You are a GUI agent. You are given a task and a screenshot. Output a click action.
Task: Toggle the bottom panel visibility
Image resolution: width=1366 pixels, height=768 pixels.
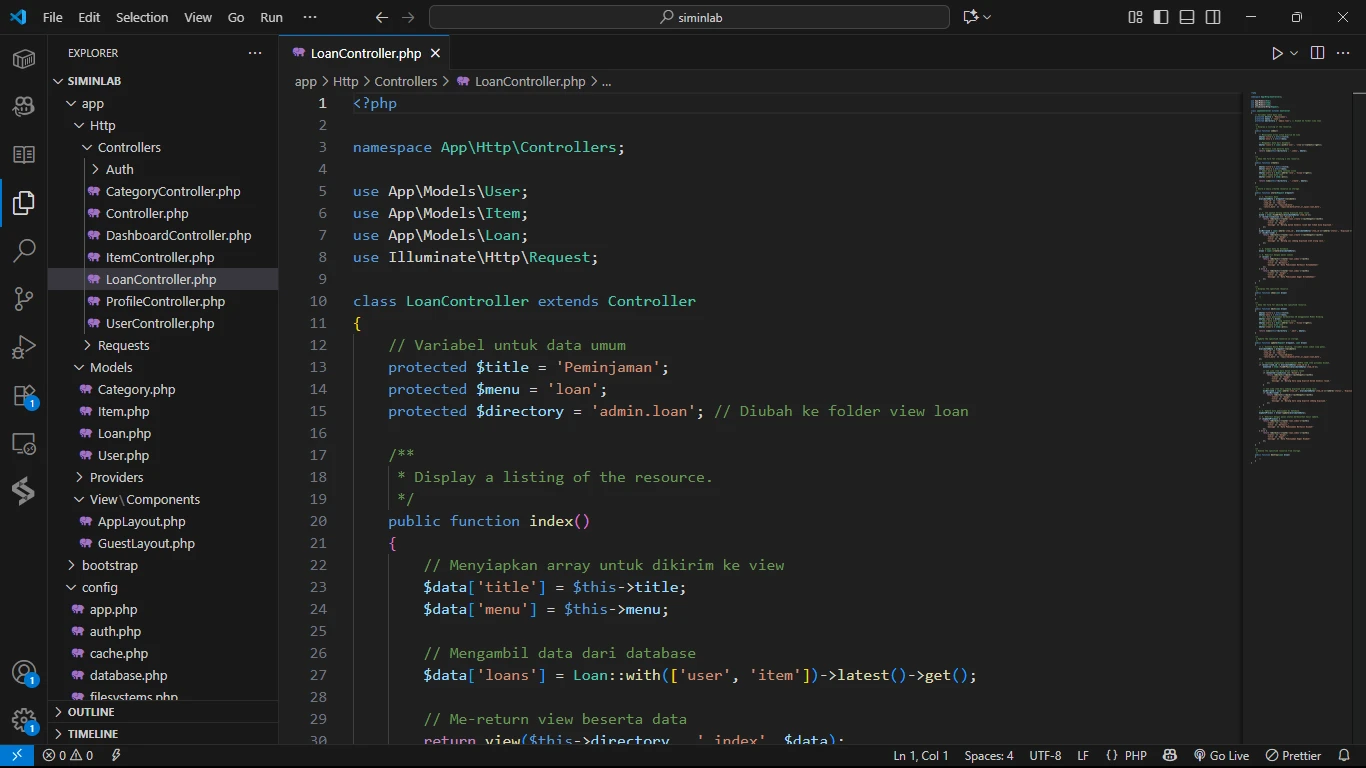[x=1187, y=17]
